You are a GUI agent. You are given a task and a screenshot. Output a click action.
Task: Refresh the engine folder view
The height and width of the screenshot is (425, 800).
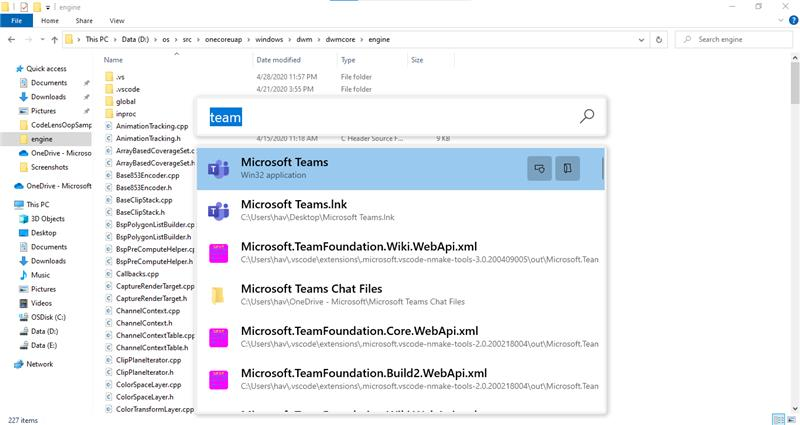pos(659,39)
